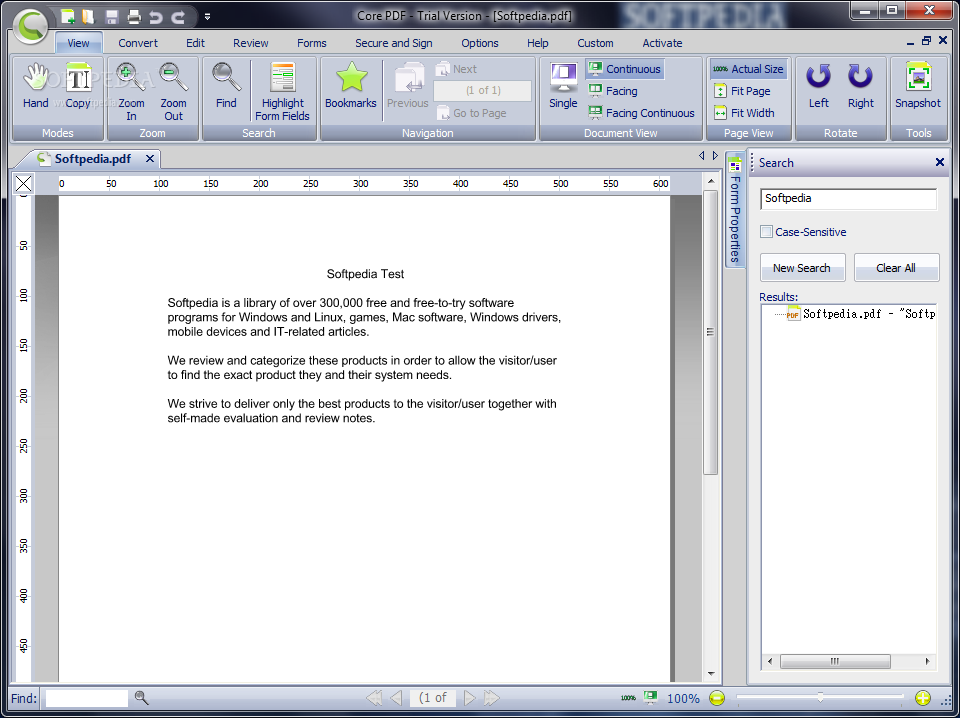Open the Edit ribbon tab

pos(195,43)
